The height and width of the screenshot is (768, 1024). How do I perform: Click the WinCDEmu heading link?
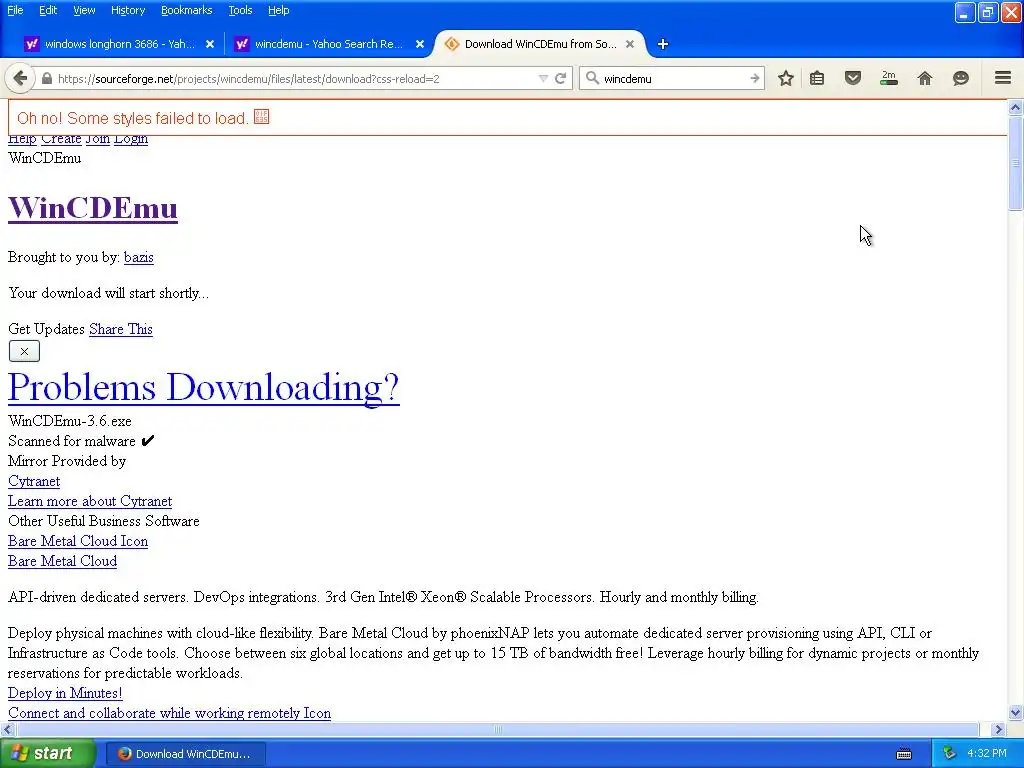coord(93,208)
